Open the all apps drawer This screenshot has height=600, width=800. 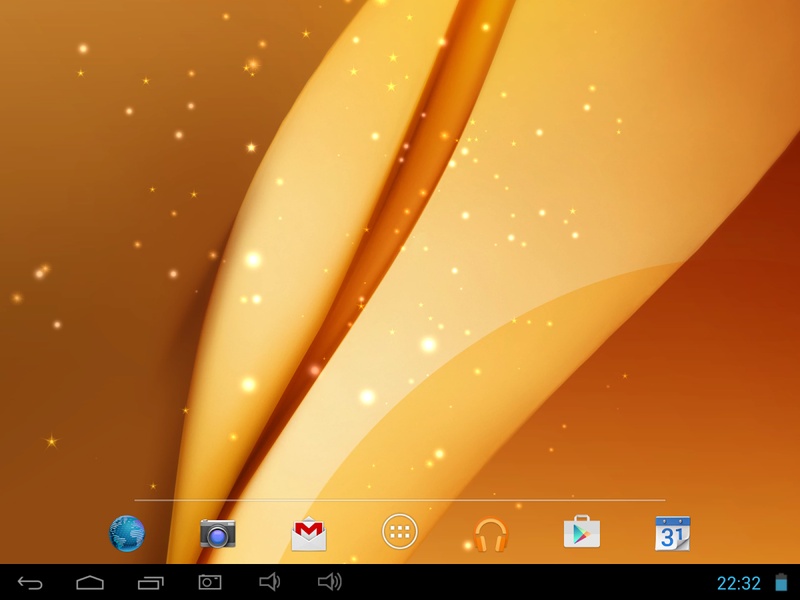(x=399, y=532)
